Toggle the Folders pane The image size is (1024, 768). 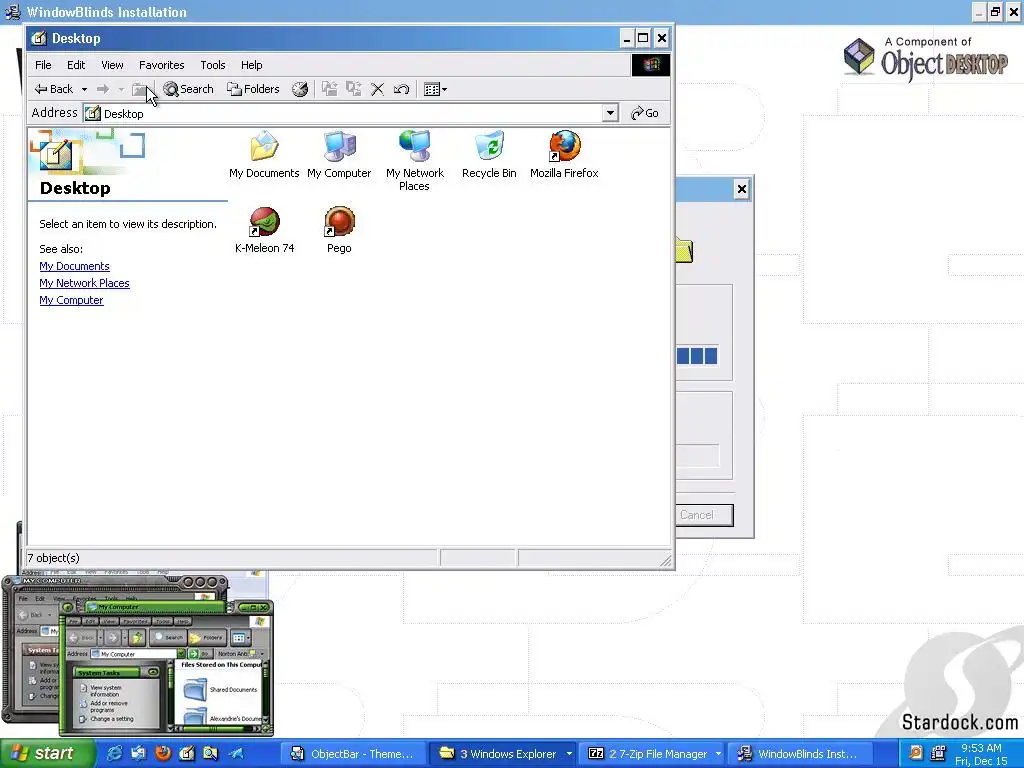[253, 89]
